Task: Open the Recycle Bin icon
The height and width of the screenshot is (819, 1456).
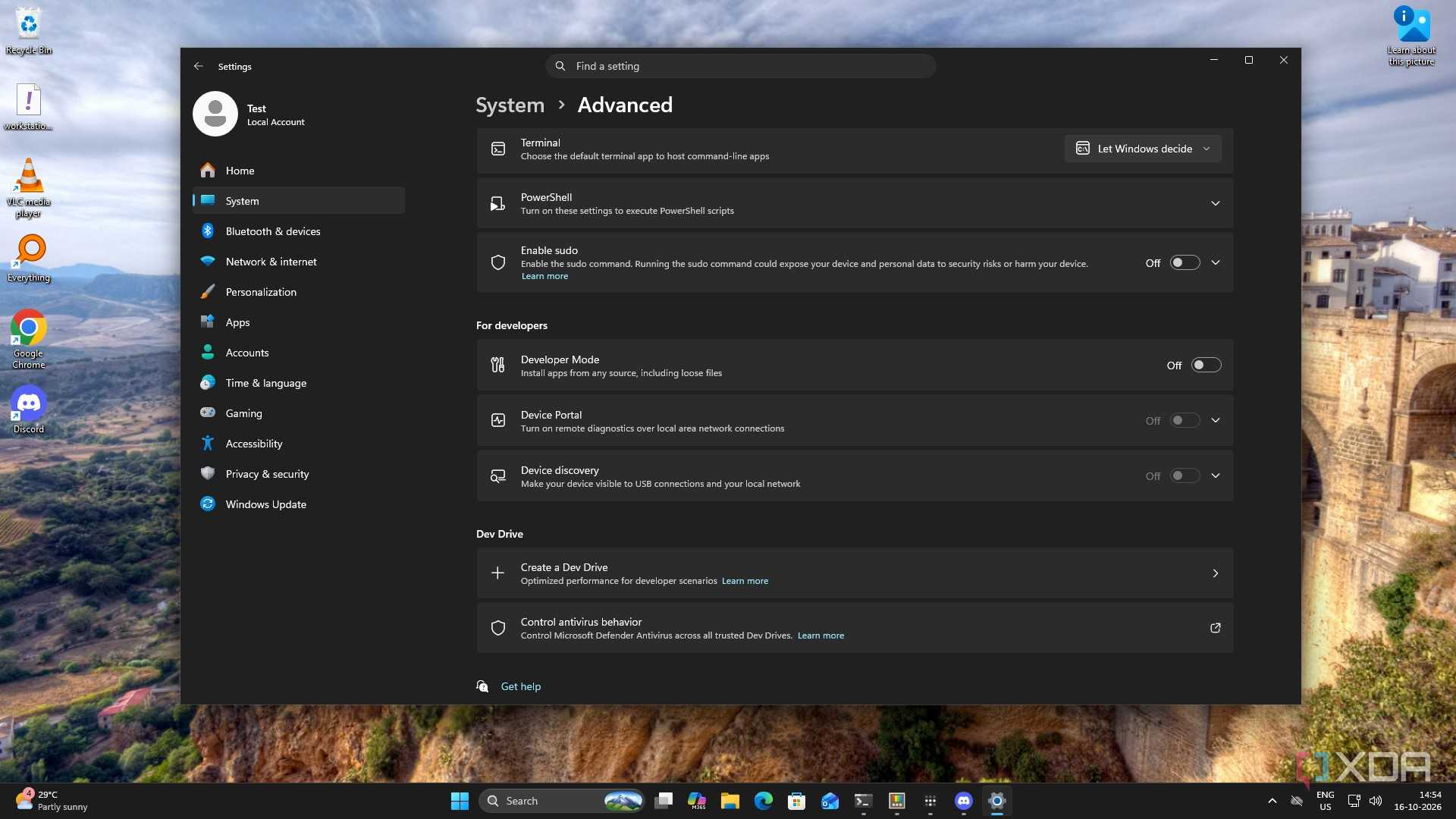Action: pyautogui.click(x=29, y=31)
